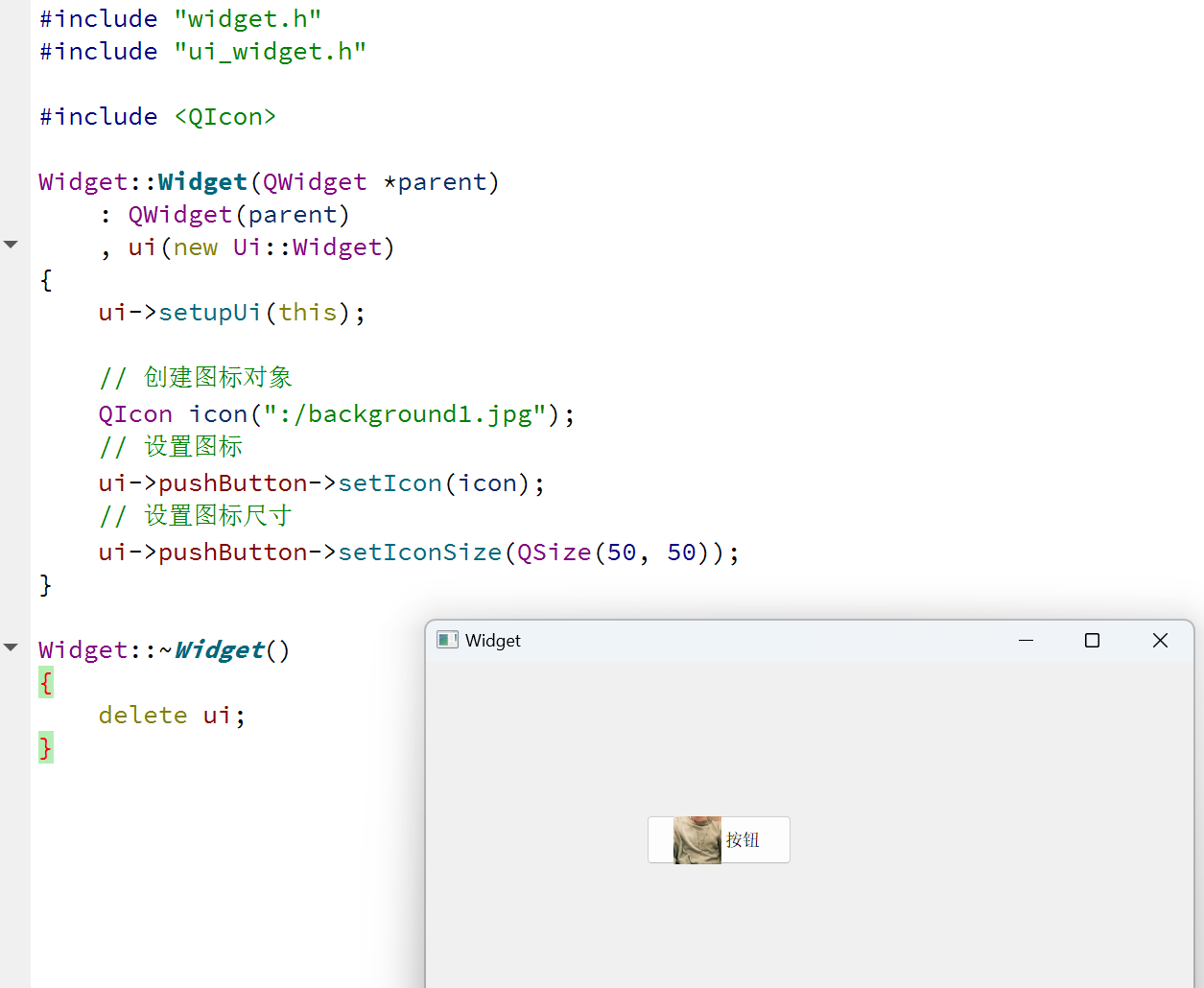Collapse the Widget constructor fold arrow
1204x988 pixels.
[12, 245]
